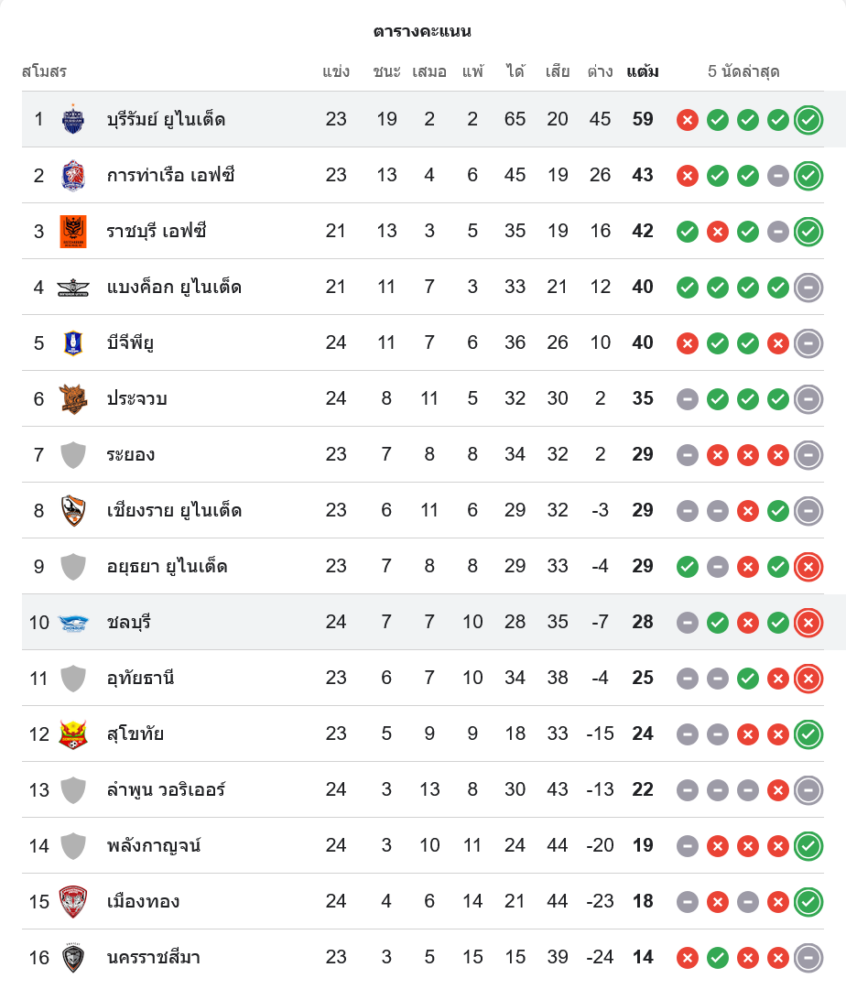
Task: Click the Port FC club logo
Action: click(73, 176)
